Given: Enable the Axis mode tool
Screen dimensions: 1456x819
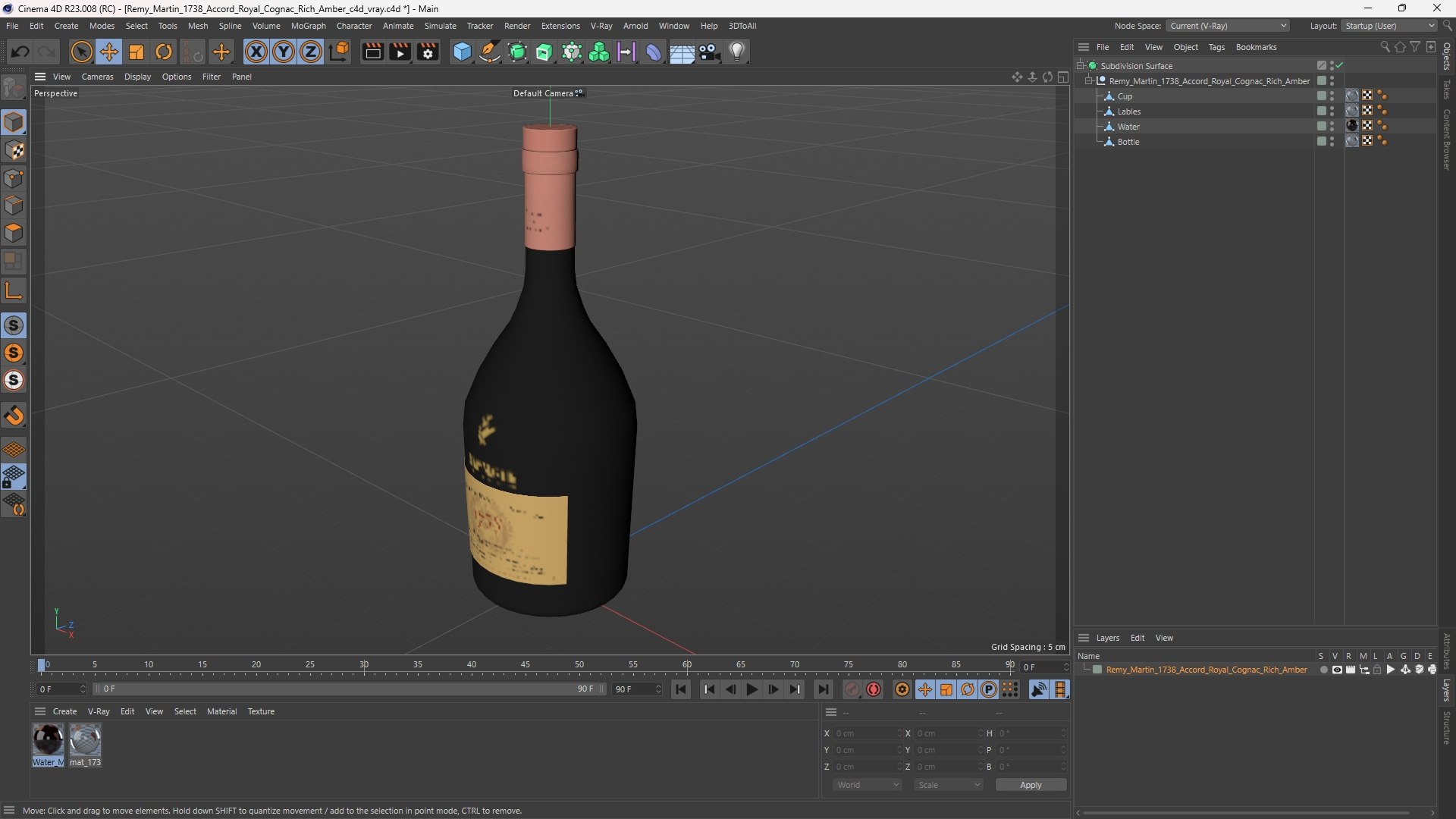Looking at the screenshot, I should point(14,290).
